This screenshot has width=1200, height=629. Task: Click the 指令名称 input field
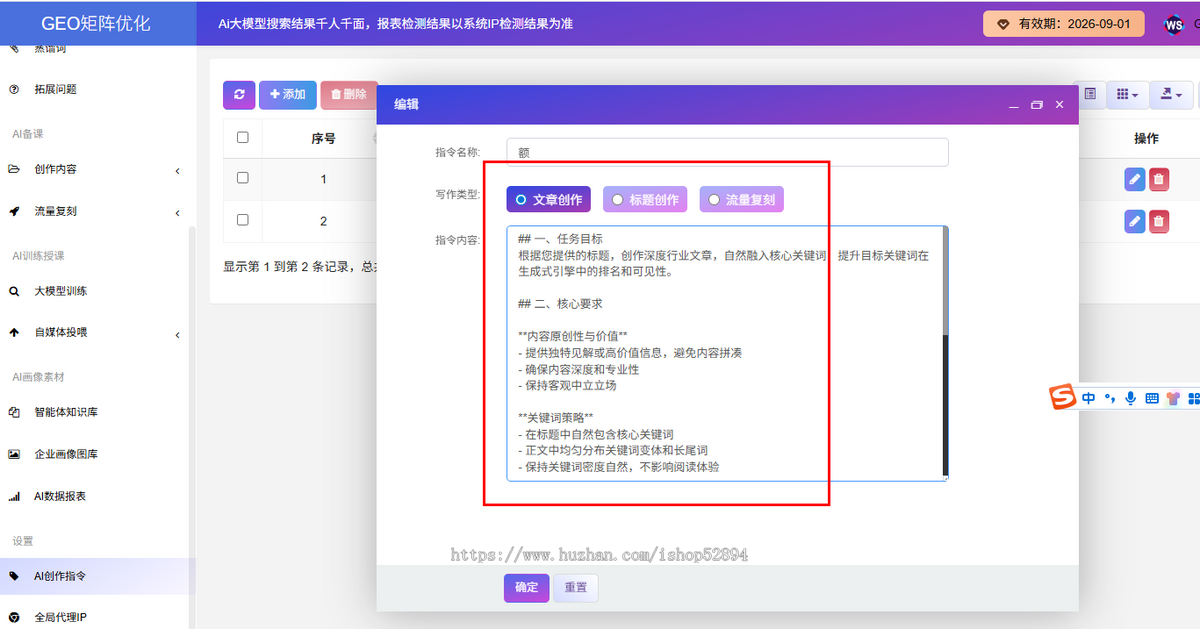[x=727, y=152]
